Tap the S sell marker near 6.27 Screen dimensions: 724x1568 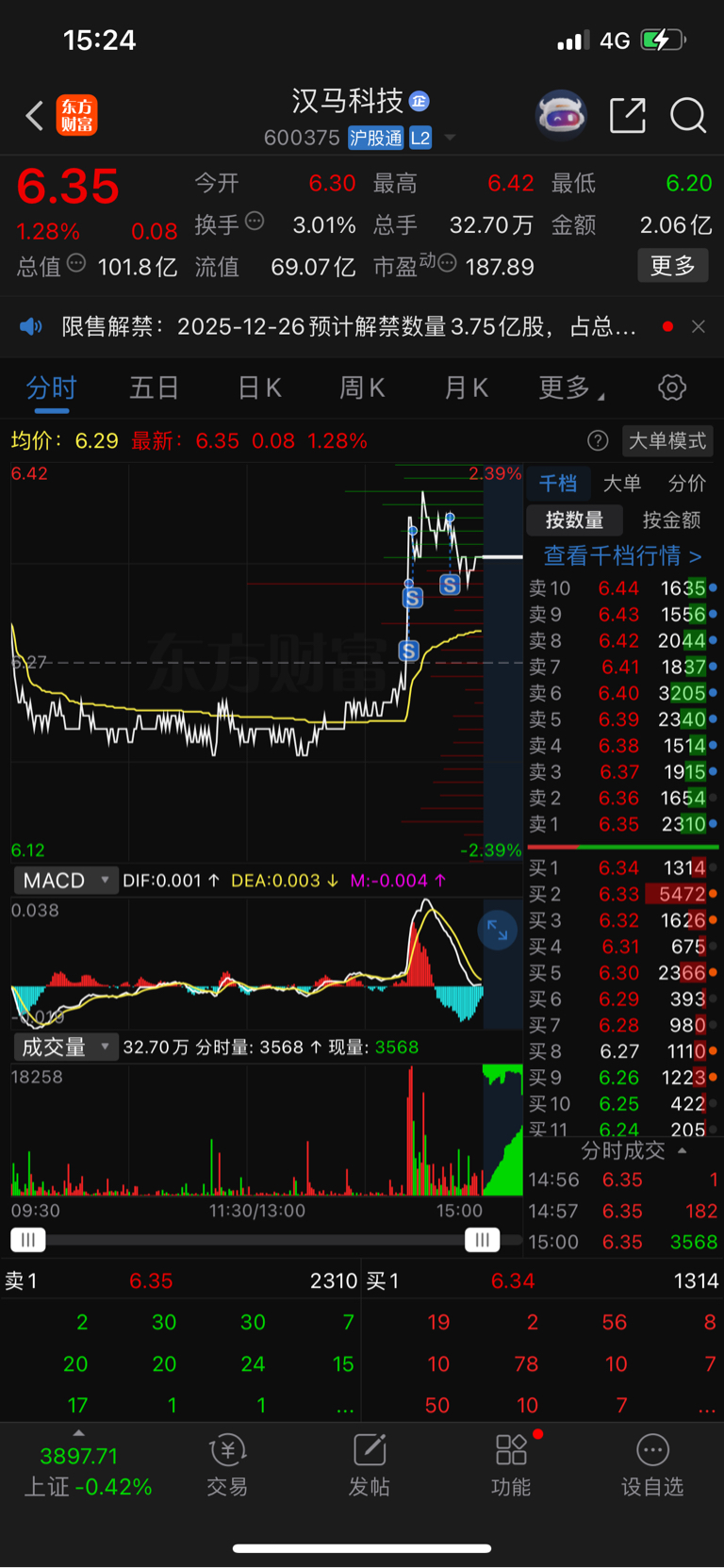(408, 651)
